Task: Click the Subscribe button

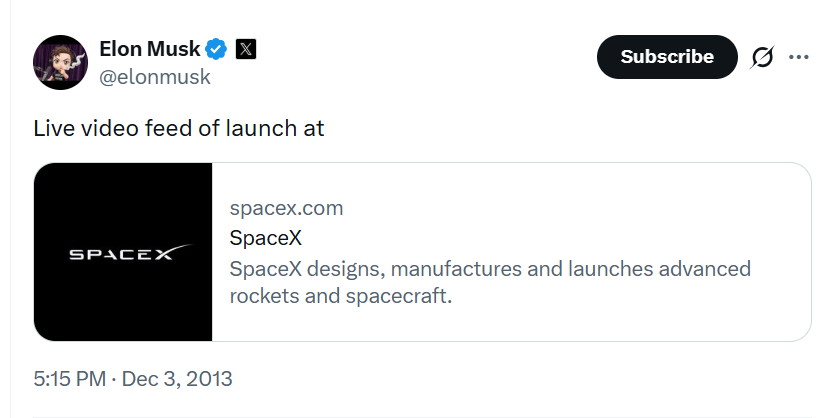Action: click(x=666, y=57)
